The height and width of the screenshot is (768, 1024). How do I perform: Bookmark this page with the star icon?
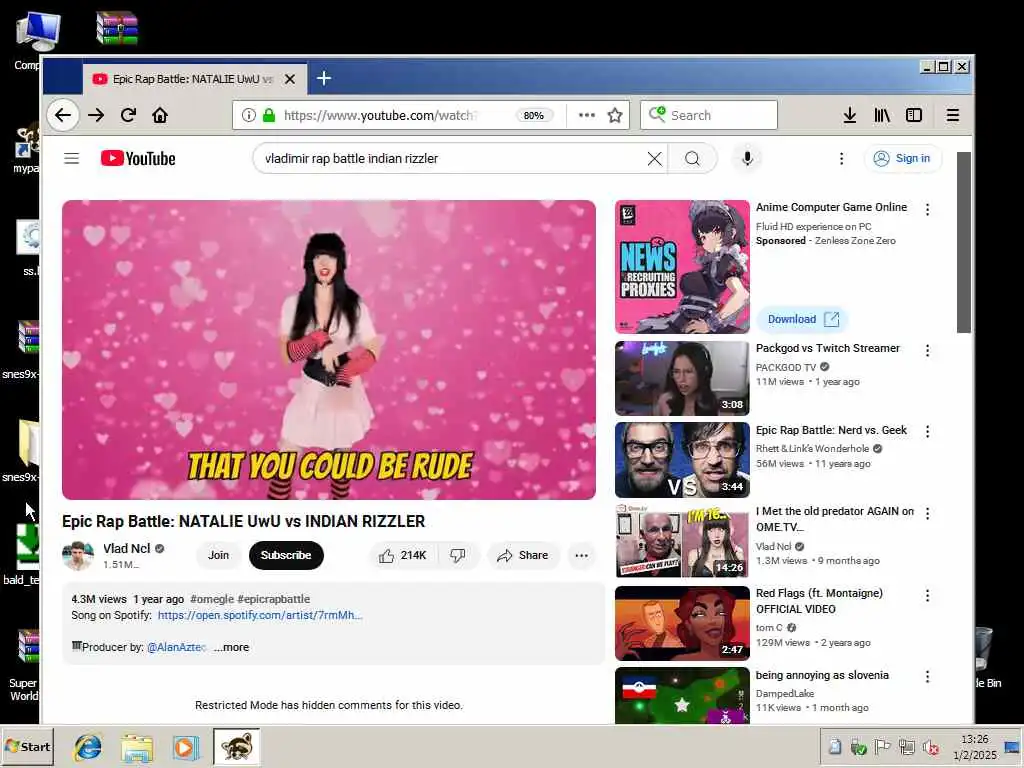(x=615, y=116)
